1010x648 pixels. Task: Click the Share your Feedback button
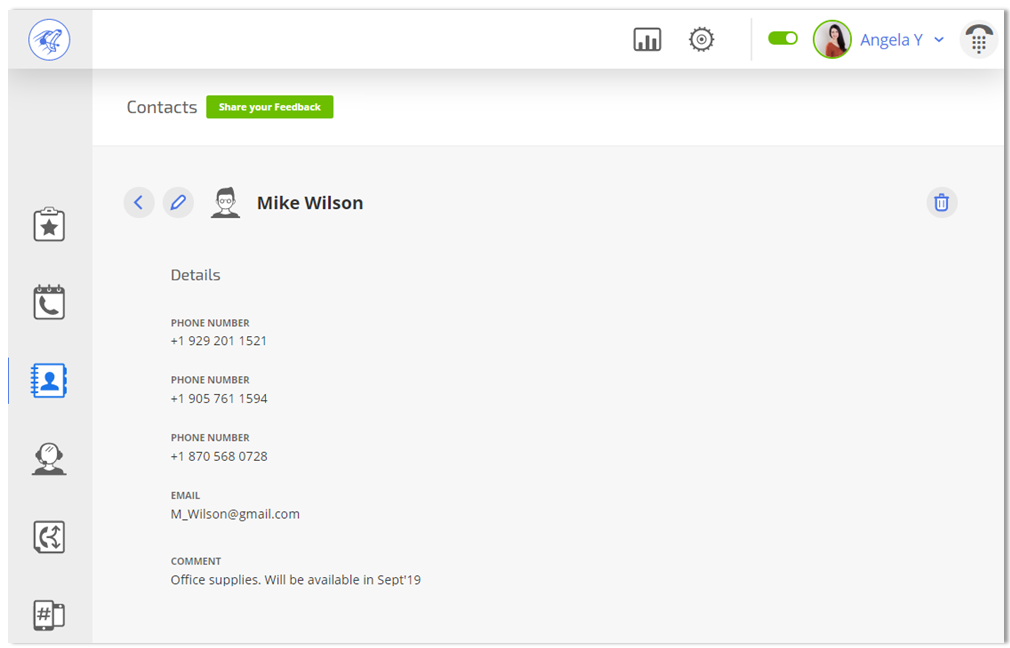pos(269,107)
